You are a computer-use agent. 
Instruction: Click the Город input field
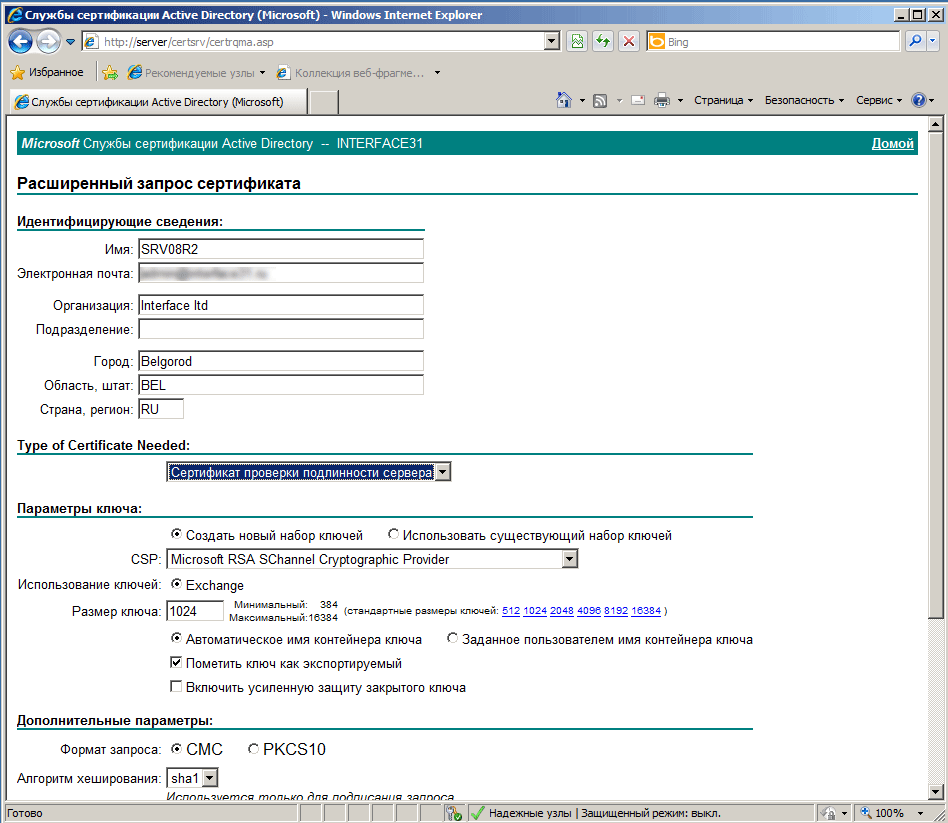click(281, 361)
